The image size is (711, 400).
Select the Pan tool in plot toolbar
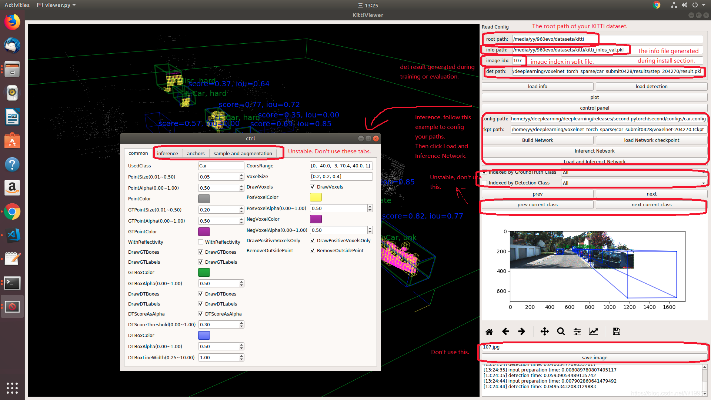coord(544,331)
